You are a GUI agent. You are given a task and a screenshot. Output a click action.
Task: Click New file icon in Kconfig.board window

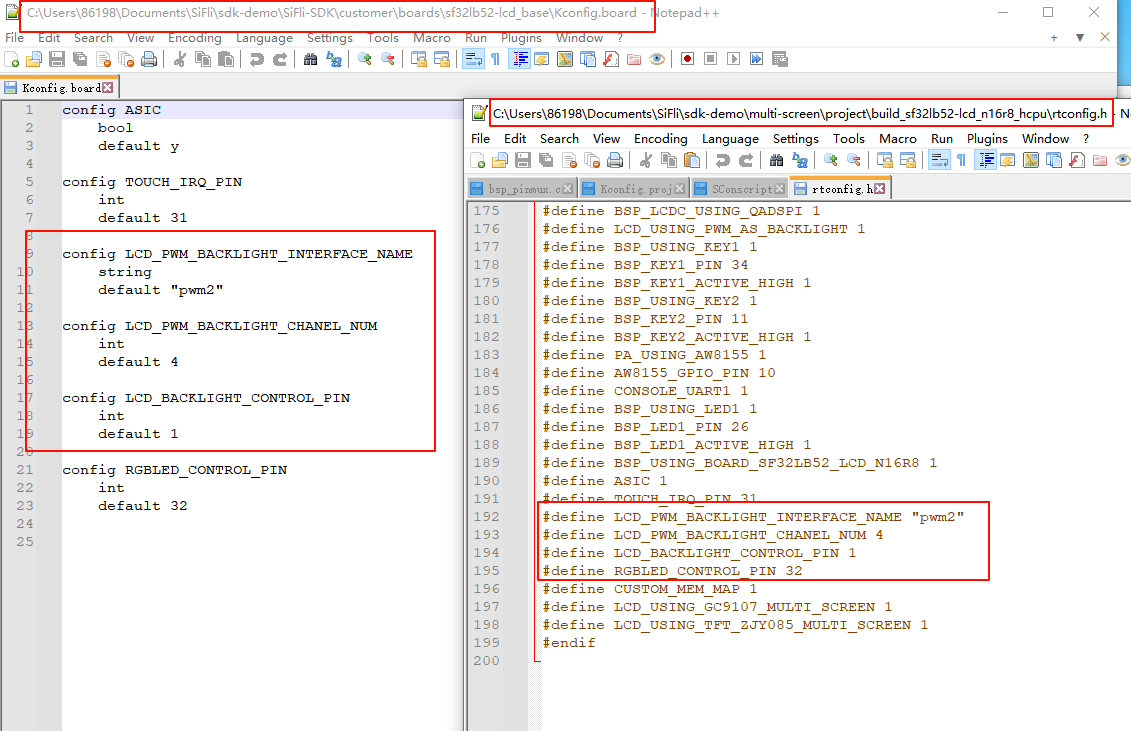click(x=12, y=59)
